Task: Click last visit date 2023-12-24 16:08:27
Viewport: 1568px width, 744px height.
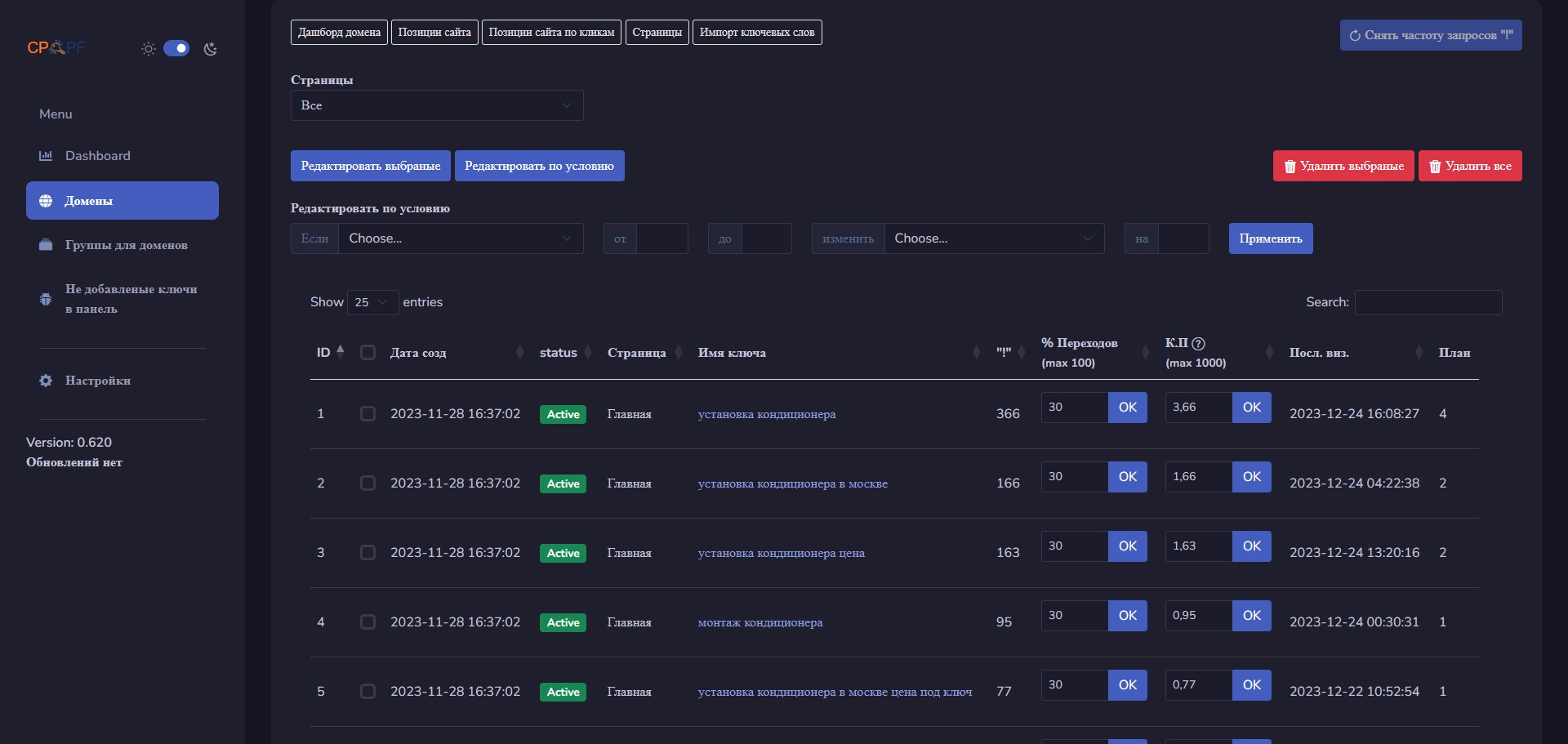Action: tap(1354, 414)
